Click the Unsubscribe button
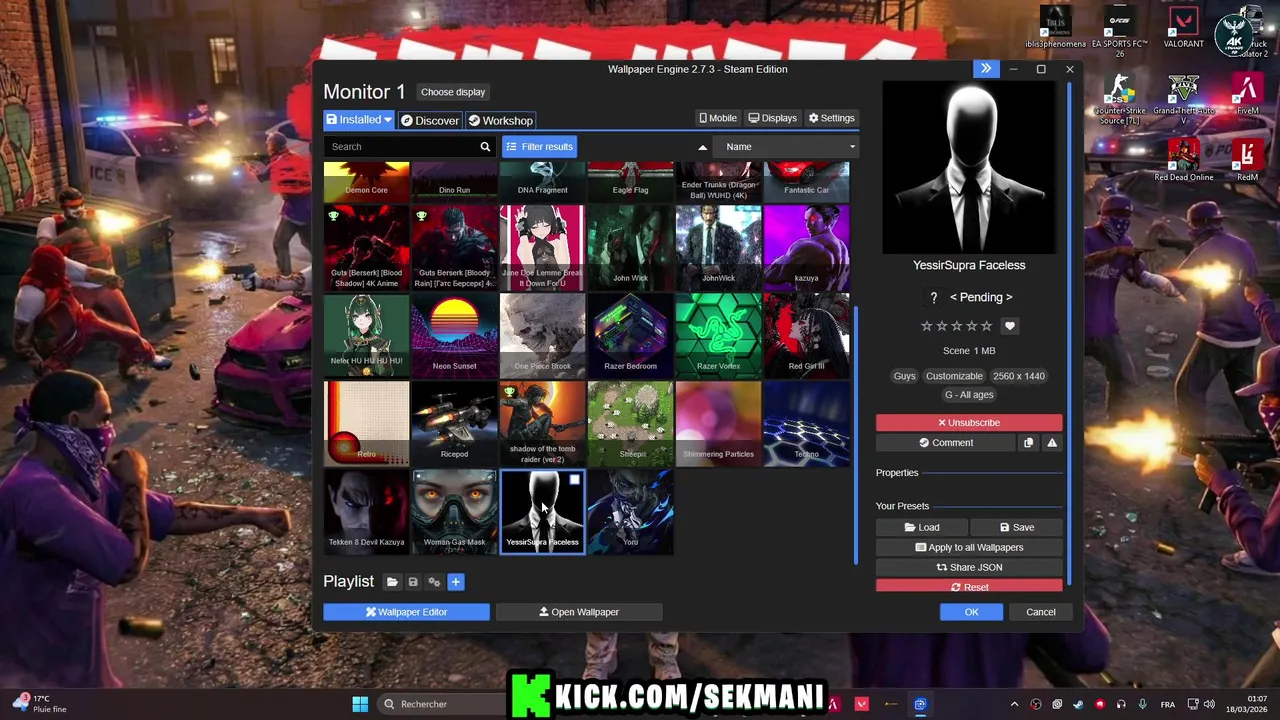This screenshot has width=1280, height=720. (969, 423)
